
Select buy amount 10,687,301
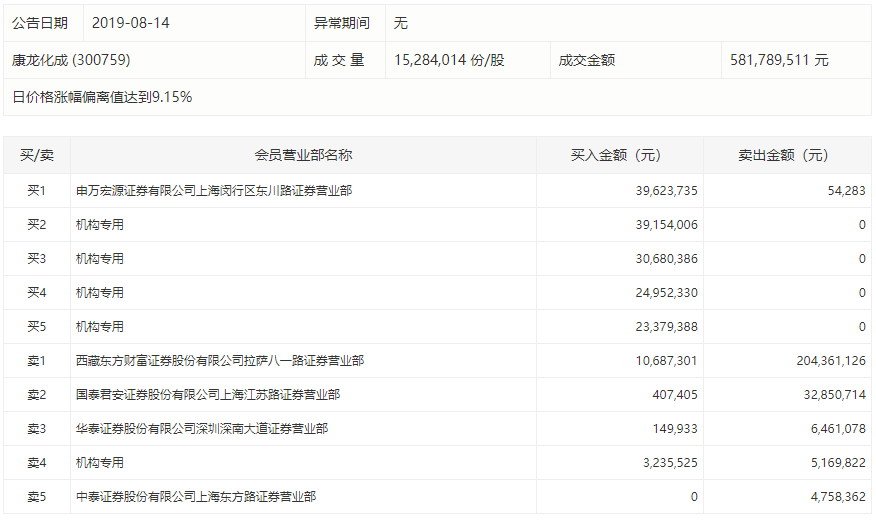pyautogui.click(x=666, y=361)
